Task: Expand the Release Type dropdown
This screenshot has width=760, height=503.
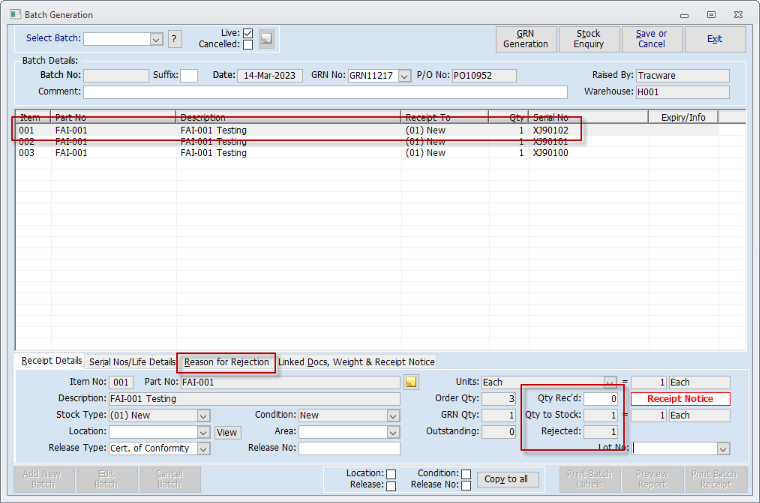Action: pyautogui.click(x=203, y=449)
